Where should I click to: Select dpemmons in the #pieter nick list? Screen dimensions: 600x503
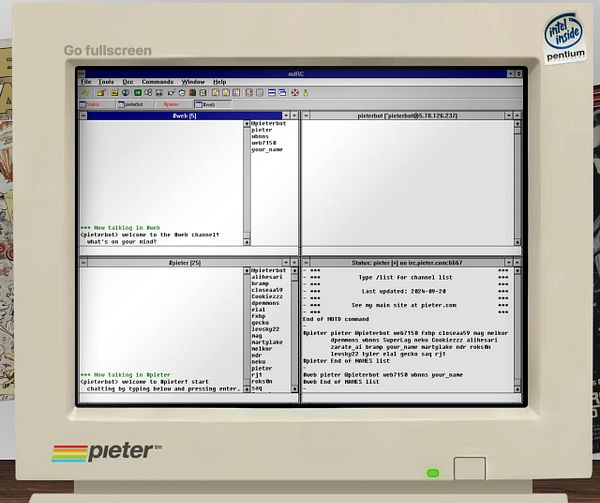point(266,303)
